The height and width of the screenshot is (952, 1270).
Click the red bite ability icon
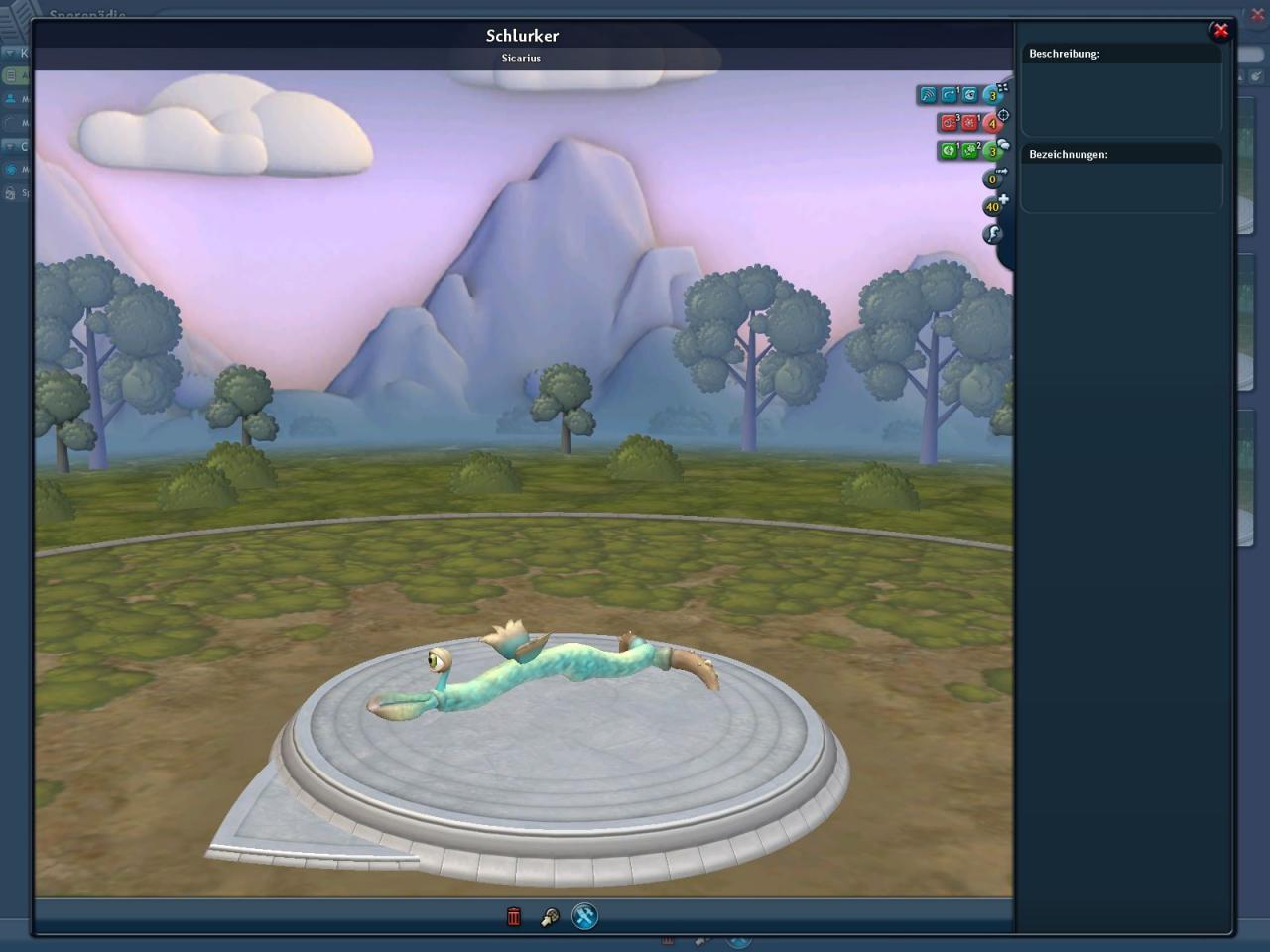pyautogui.click(x=950, y=123)
